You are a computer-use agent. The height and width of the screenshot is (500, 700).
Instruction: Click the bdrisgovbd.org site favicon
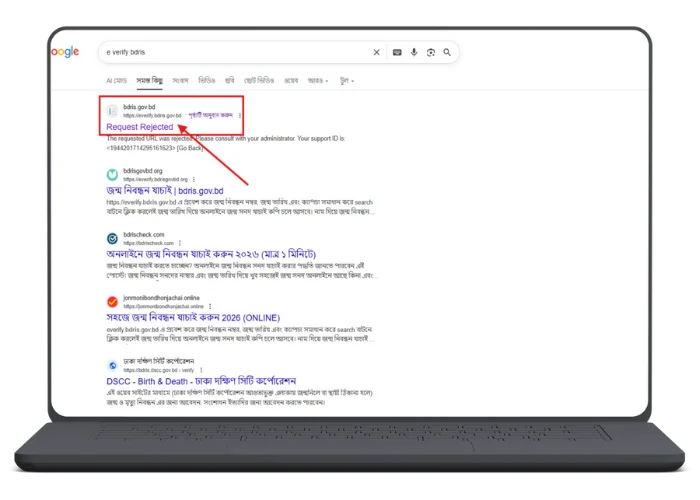(113, 174)
